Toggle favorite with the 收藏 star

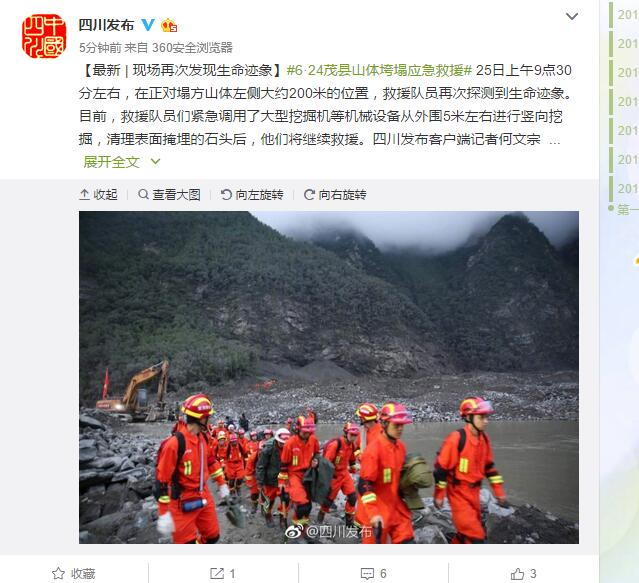tap(73, 574)
